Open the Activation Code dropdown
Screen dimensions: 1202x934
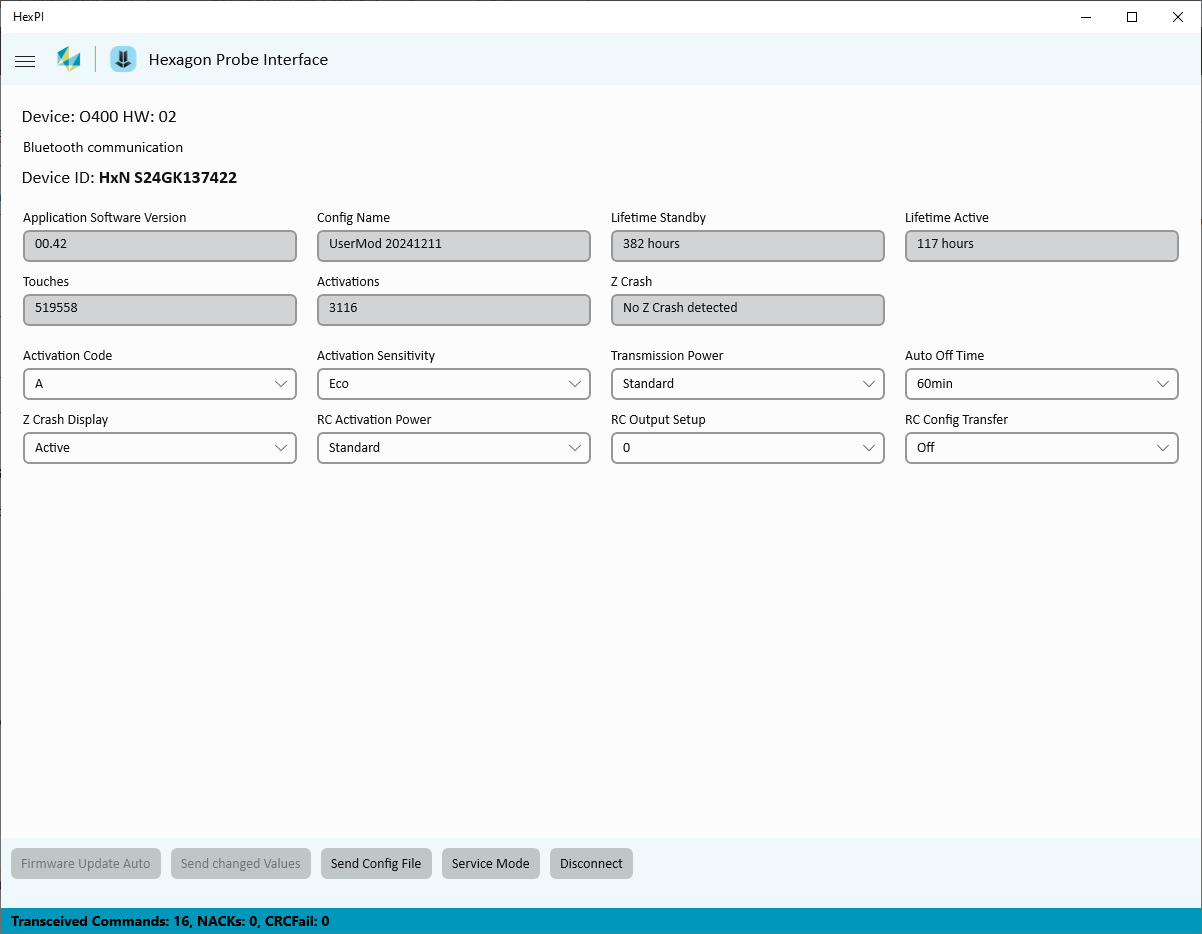pos(160,384)
